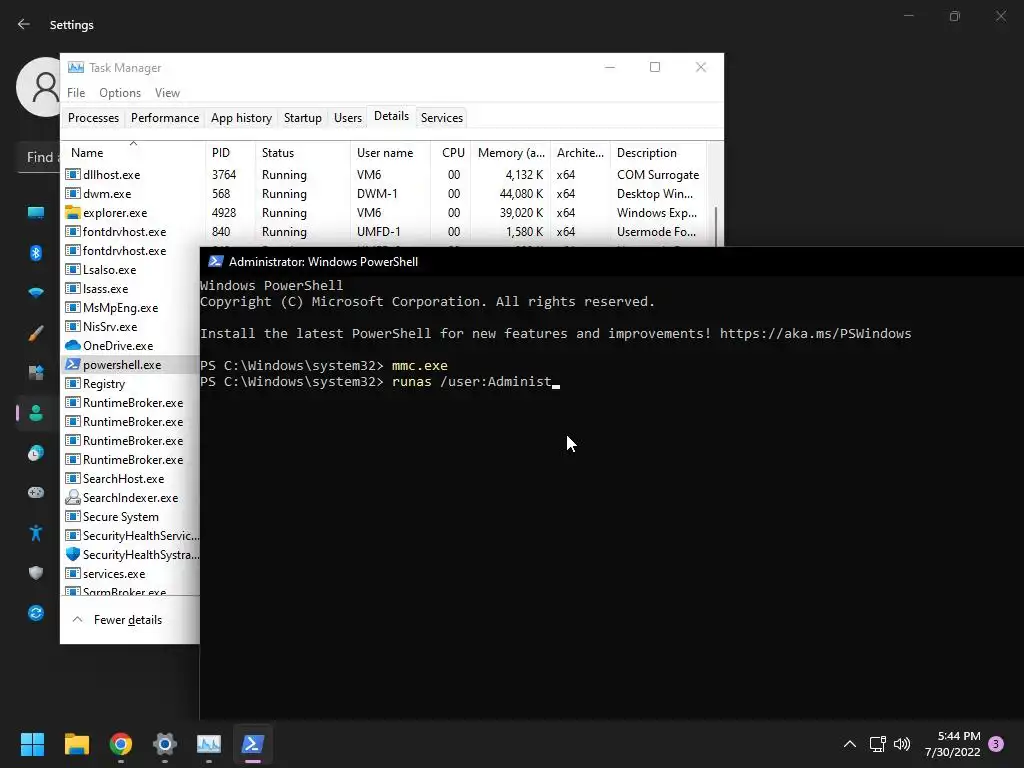
Task: Select the explorer.exe process
Action: 385,213
